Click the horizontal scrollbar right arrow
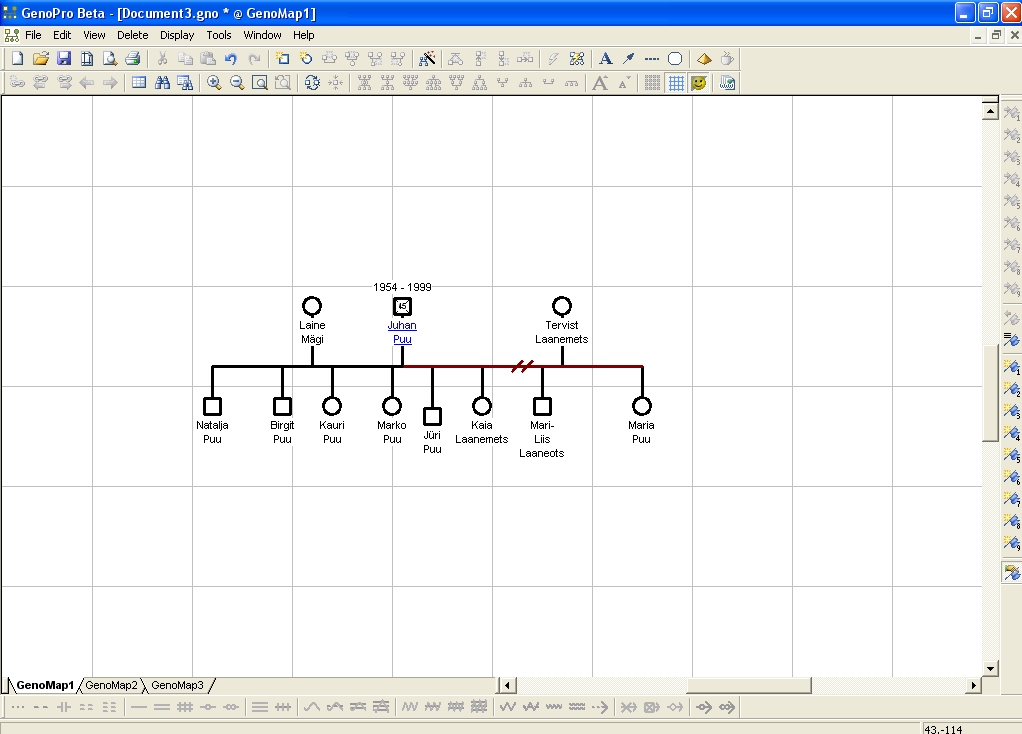Screen dimensions: 1022x734 [974, 685]
